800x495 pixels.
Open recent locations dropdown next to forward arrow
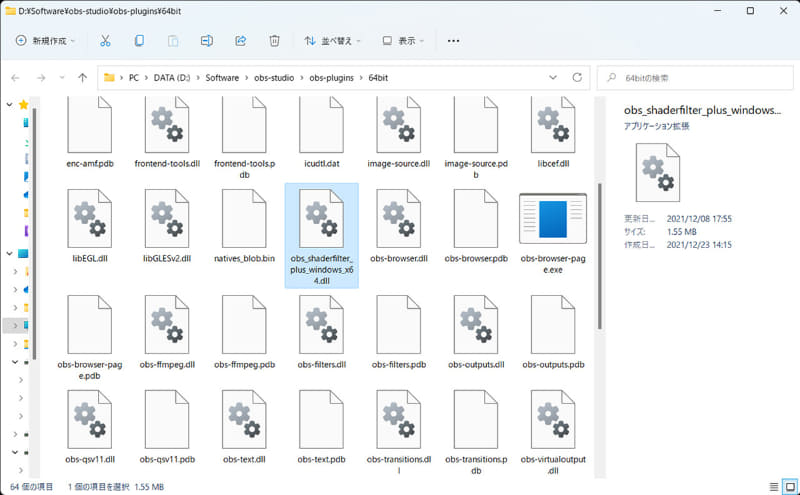(x=62, y=78)
